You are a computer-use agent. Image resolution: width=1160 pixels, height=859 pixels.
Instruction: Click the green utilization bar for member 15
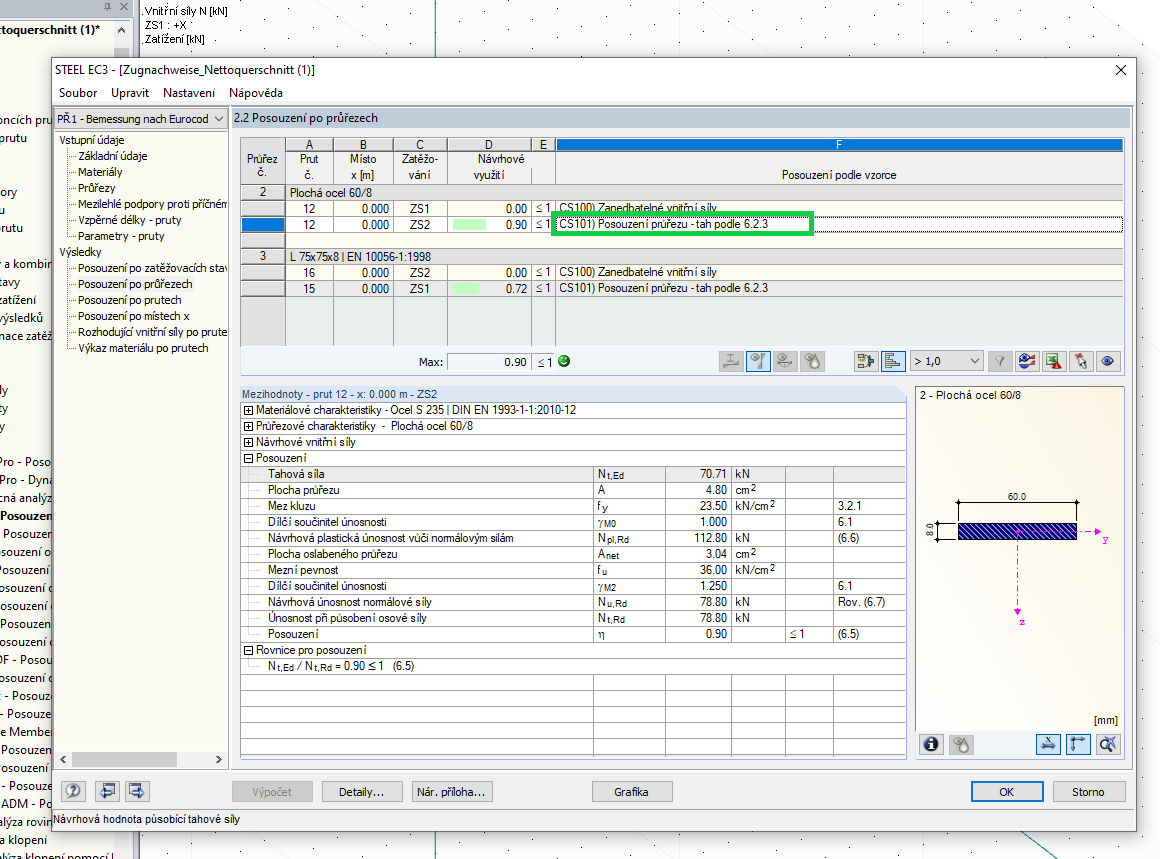click(x=466, y=289)
